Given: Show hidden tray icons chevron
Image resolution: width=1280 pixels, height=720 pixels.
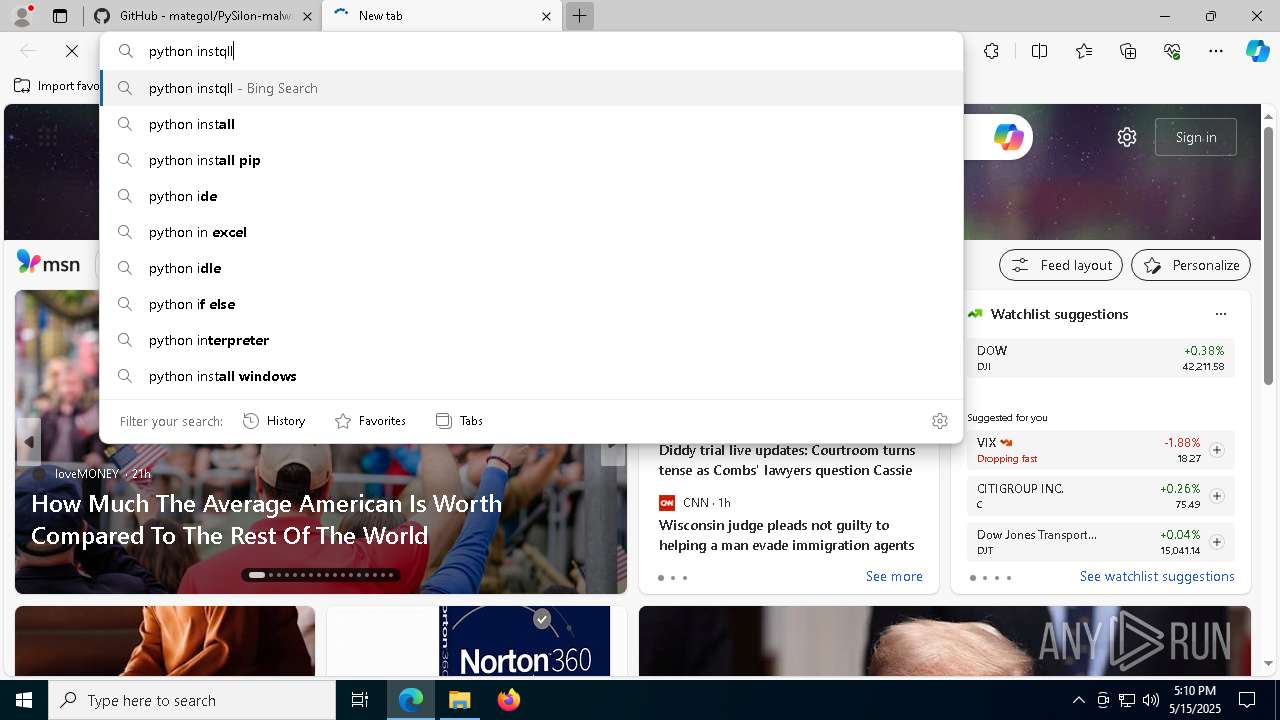Looking at the screenshot, I should [1078, 700].
